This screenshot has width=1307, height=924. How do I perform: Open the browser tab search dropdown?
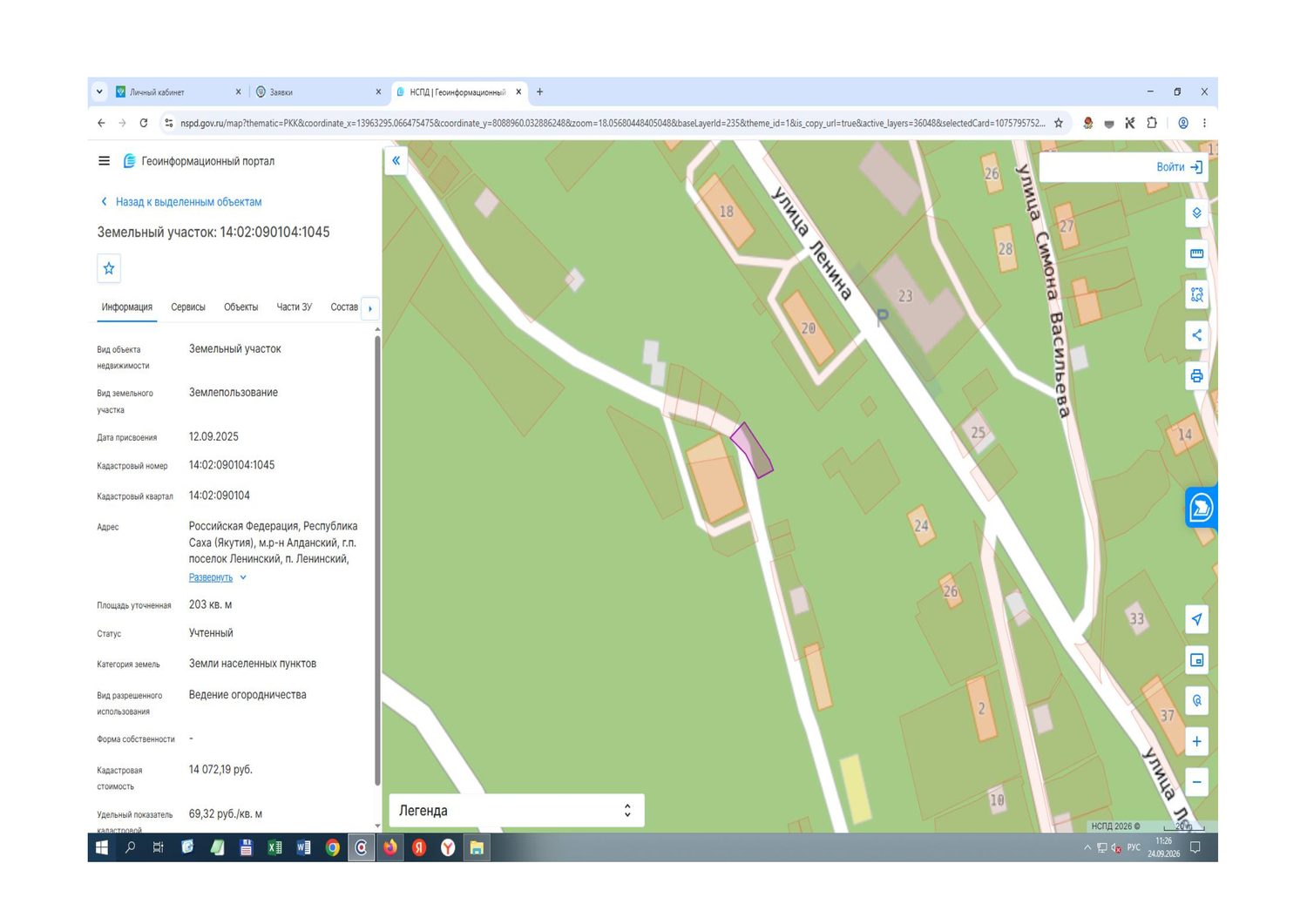[99, 91]
